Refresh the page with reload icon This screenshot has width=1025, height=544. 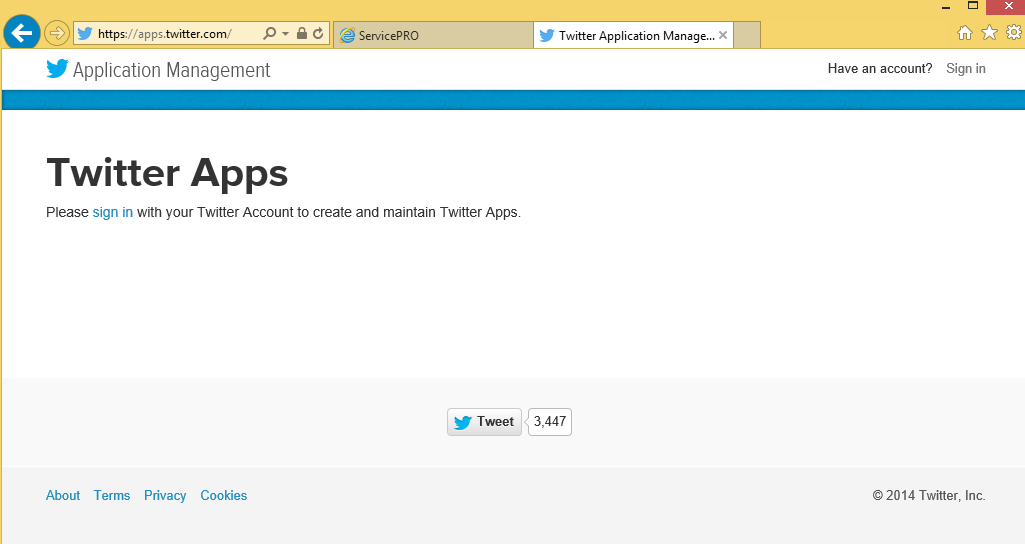click(x=318, y=34)
